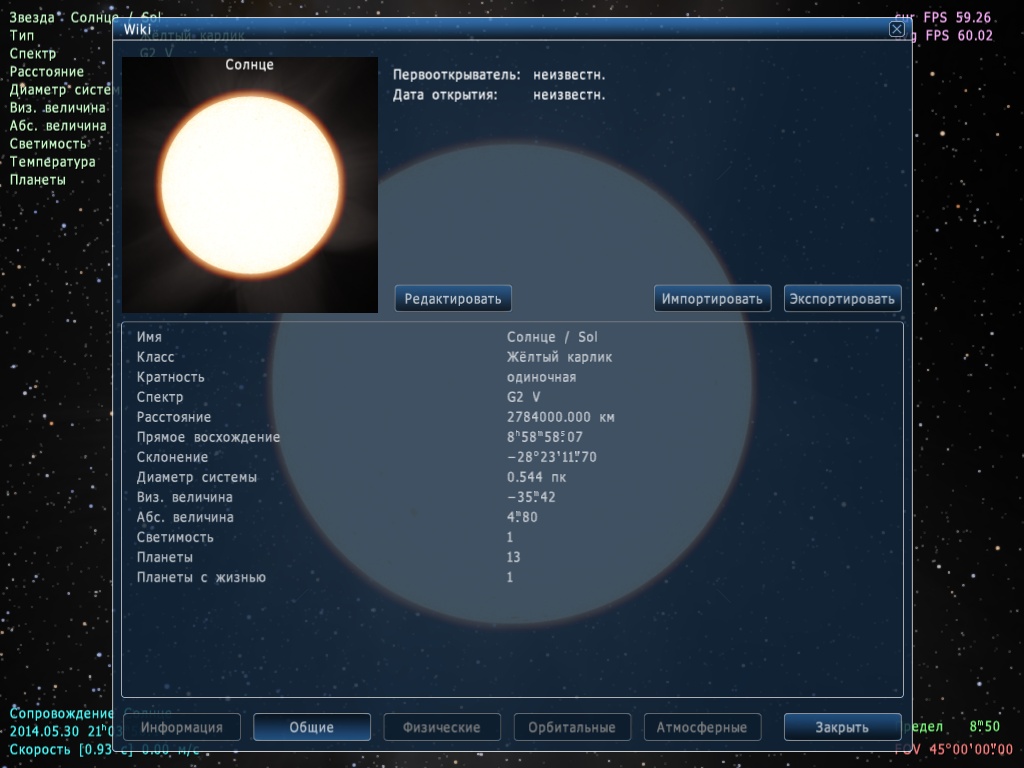Click the planets count value 13
This screenshot has width=1024, height=768.
513,558
